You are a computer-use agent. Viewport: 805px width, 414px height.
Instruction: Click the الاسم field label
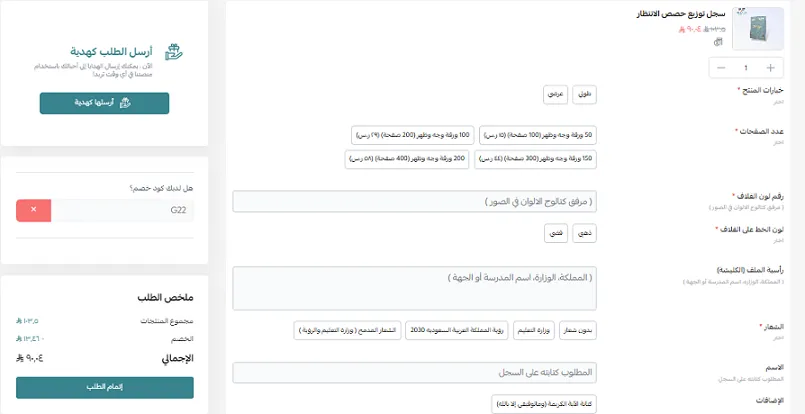775,368
